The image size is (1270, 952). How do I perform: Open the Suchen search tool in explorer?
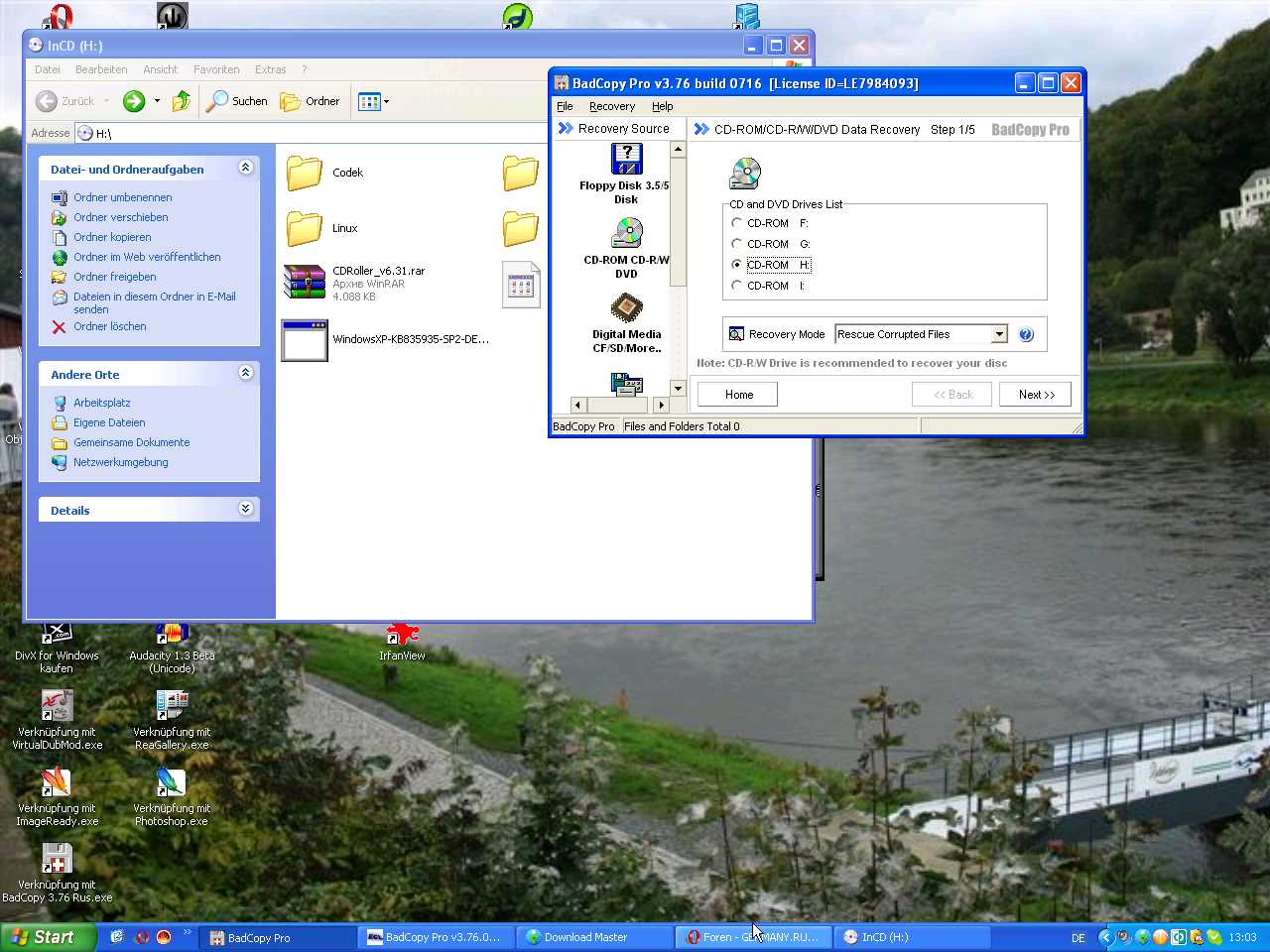(237, 101)
